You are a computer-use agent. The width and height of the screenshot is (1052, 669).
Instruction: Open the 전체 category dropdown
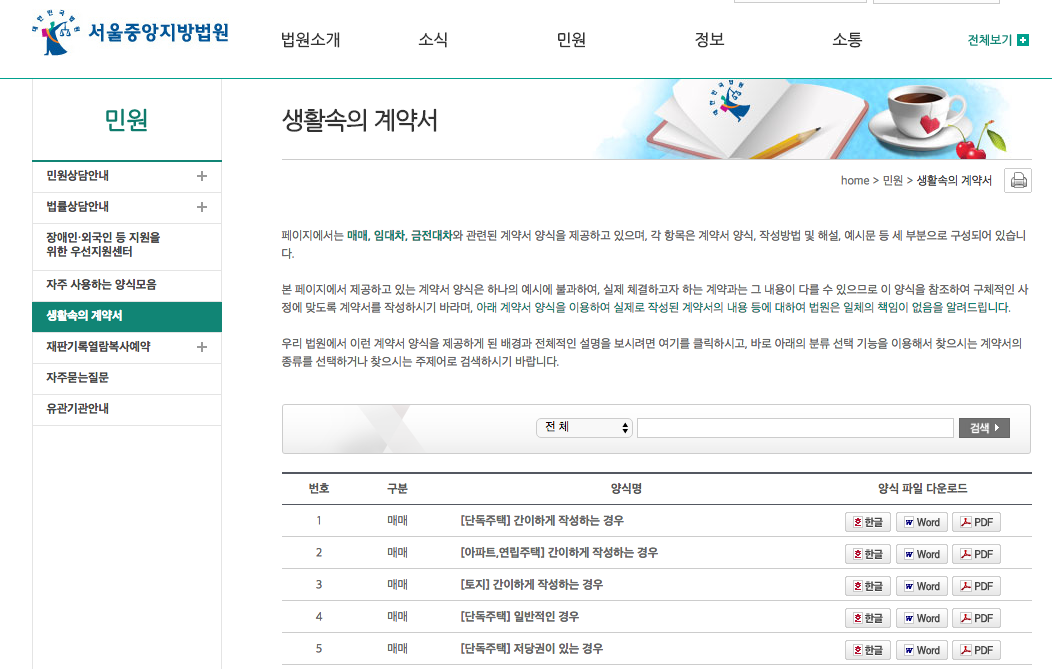coord(584,428)
